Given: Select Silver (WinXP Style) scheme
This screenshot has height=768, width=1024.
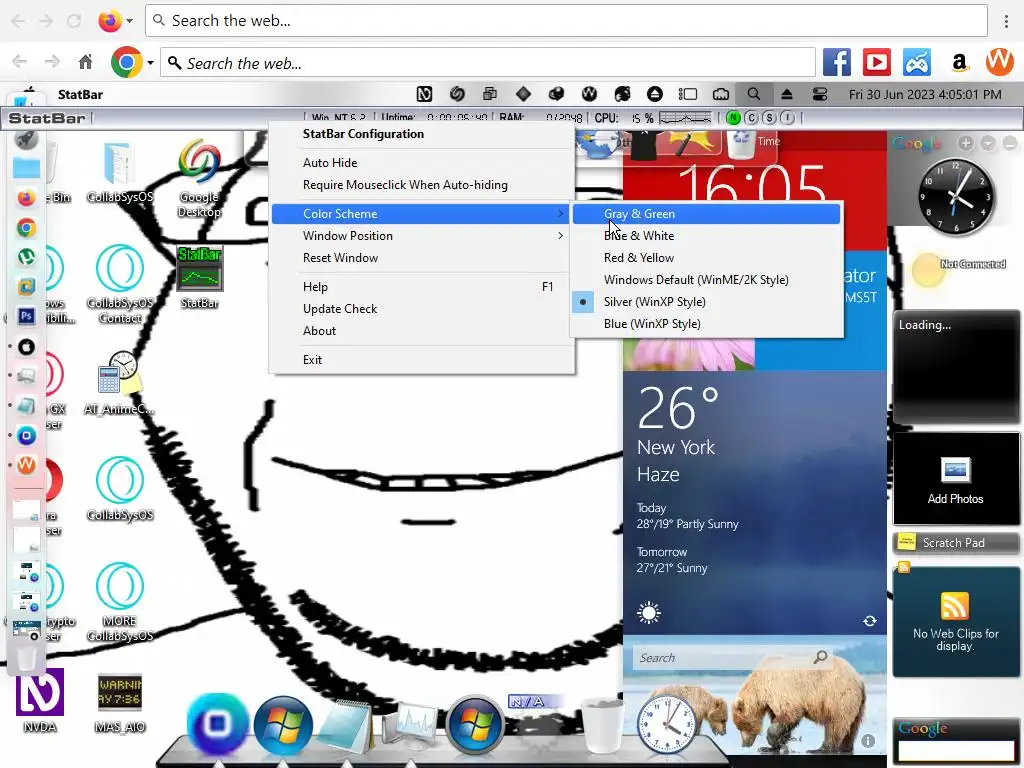Looking at the screenshot, I should (706, 302).
